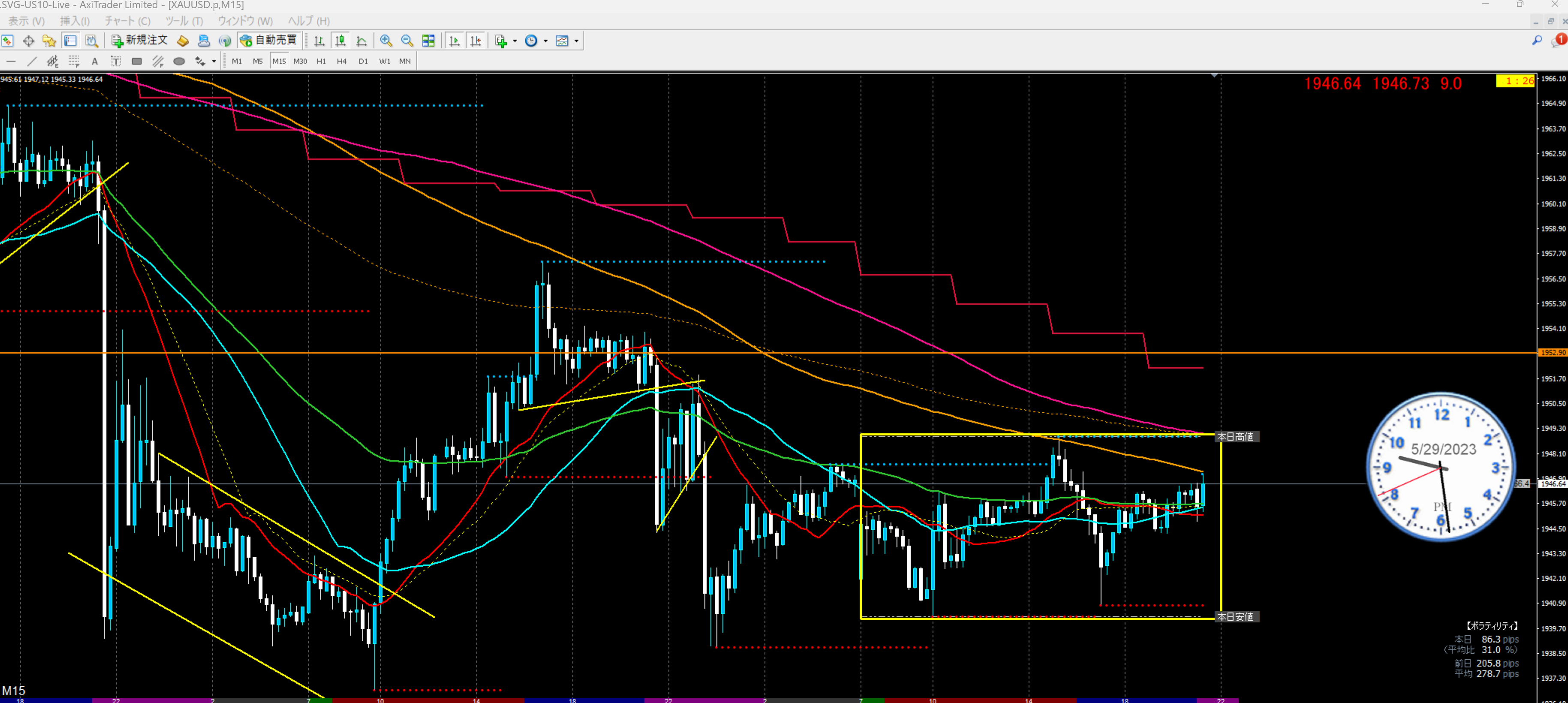Screen dimensions: 1568x703
Task: Open the チャート (C) menu
Action: point(126,21)
